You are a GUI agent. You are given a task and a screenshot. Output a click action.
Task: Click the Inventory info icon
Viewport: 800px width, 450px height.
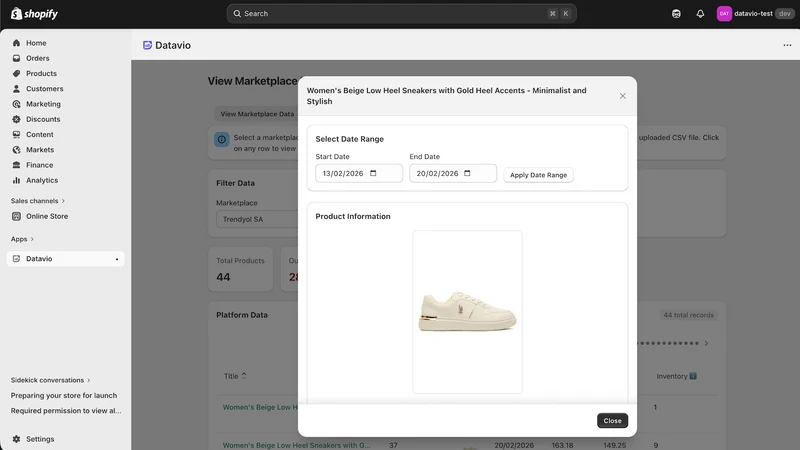point(693,376)
